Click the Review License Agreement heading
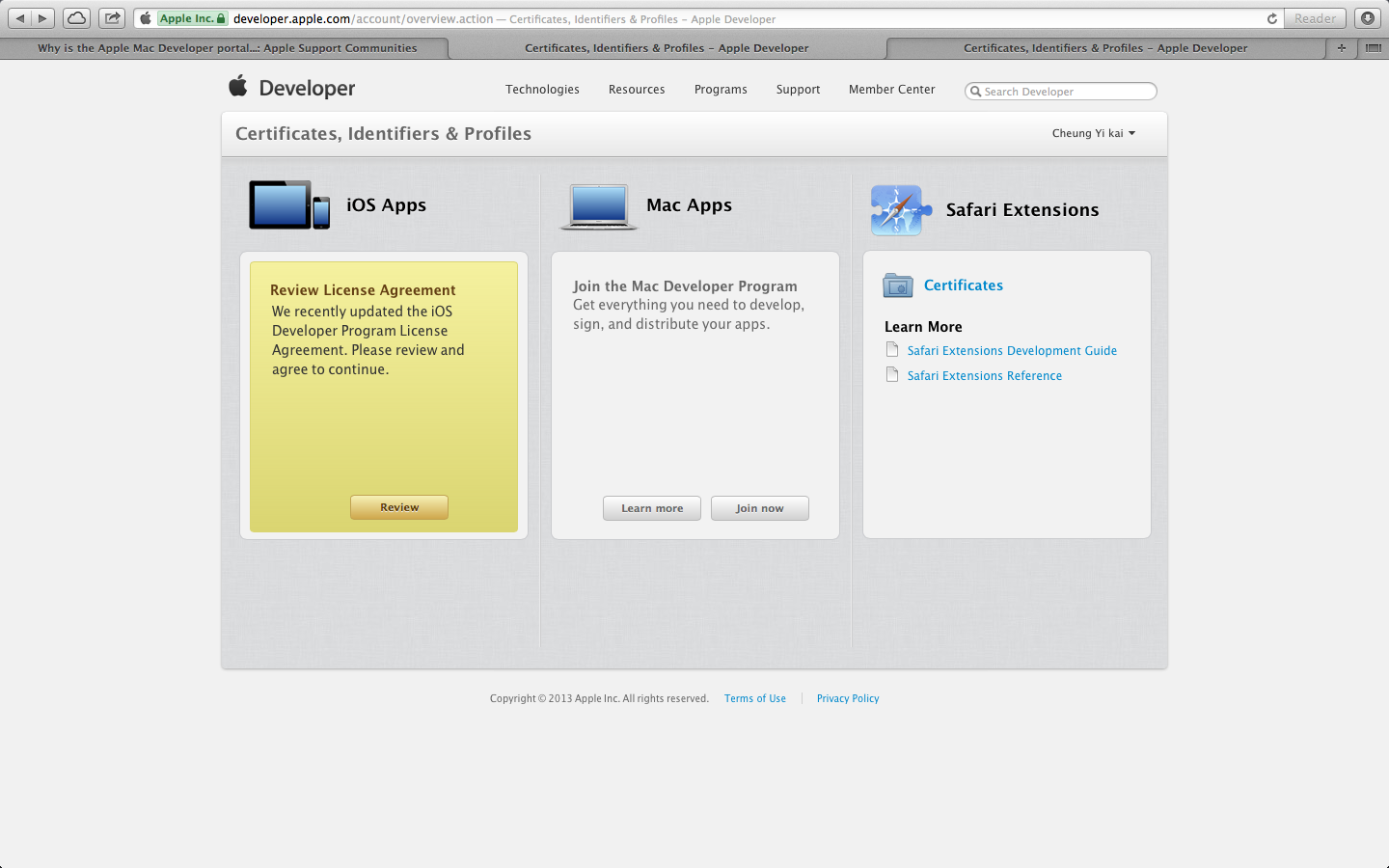1389x868 pixels. coord(363,290)
